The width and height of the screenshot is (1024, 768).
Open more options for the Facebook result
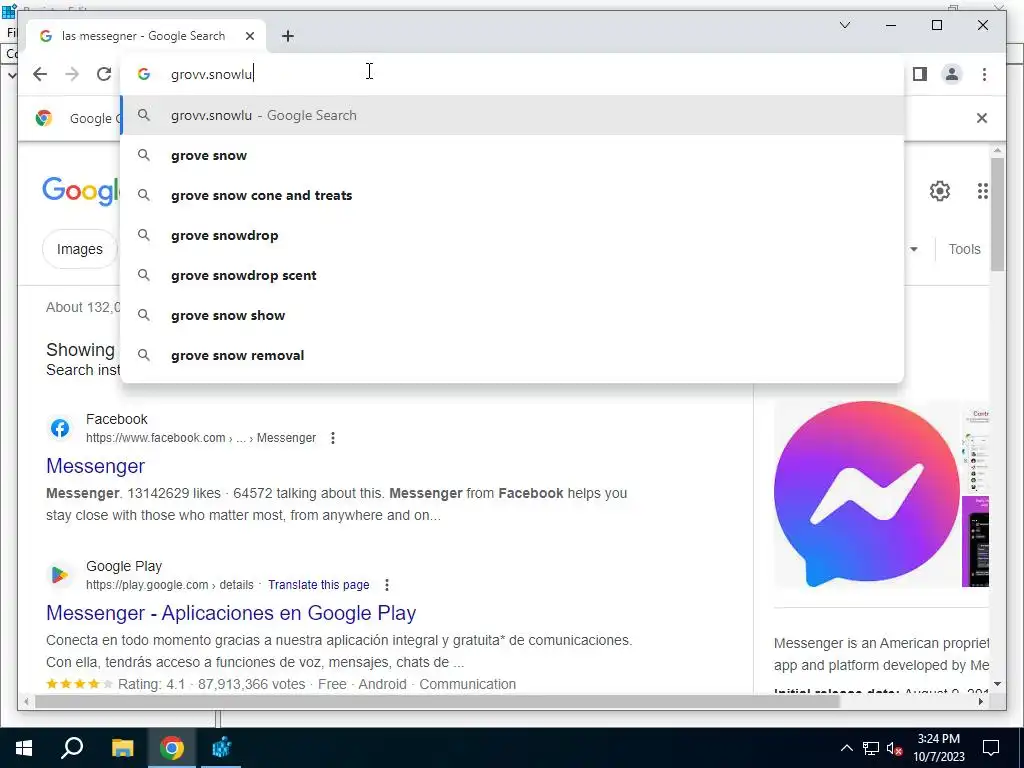tap(333, 438)
